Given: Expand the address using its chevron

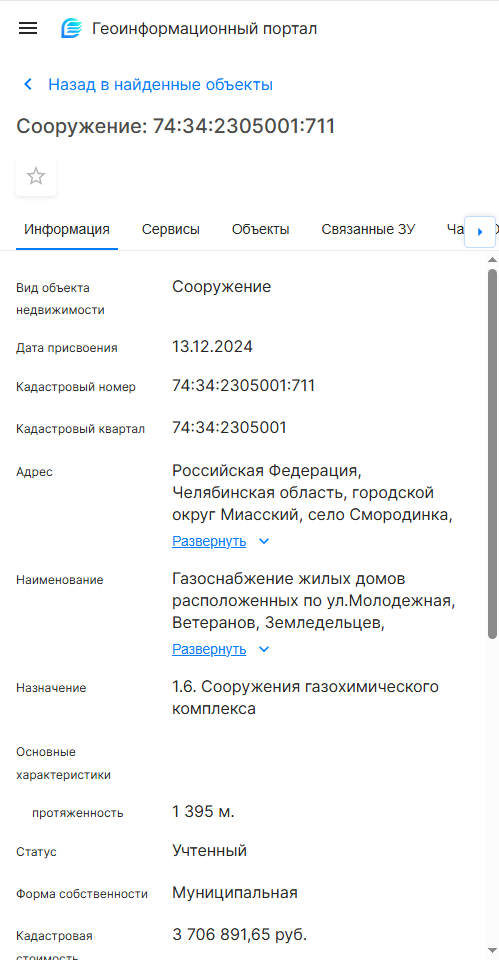Looking at the screenshot, I should click(x=264, y=542).
